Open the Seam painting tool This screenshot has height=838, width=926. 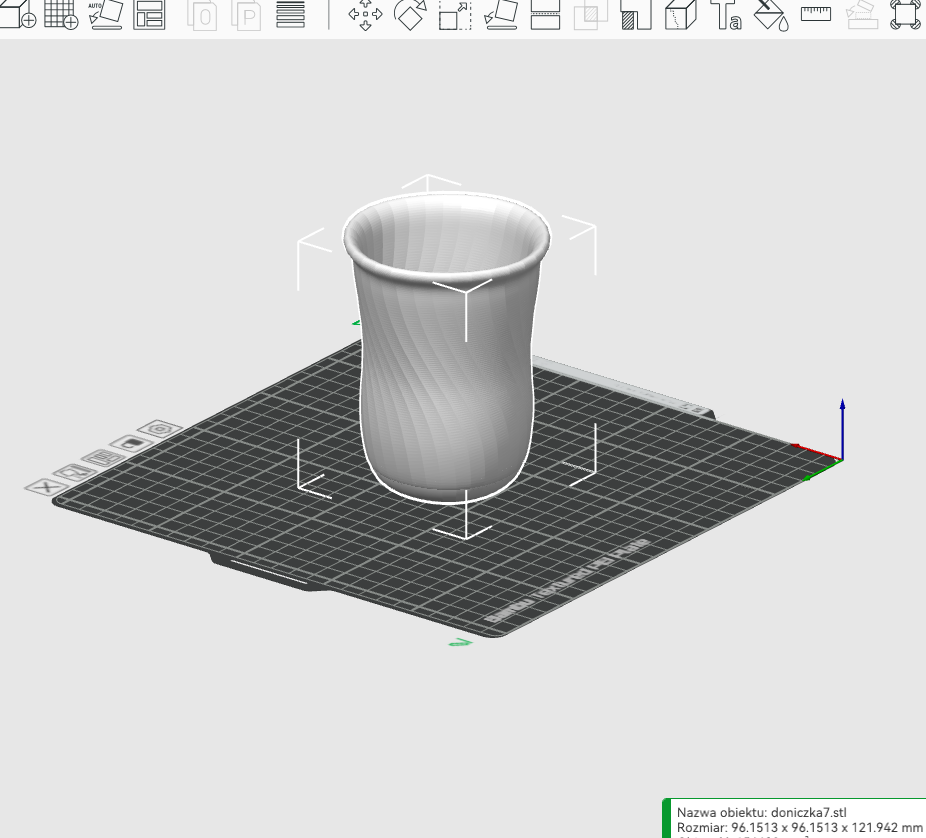pos(681,14)
